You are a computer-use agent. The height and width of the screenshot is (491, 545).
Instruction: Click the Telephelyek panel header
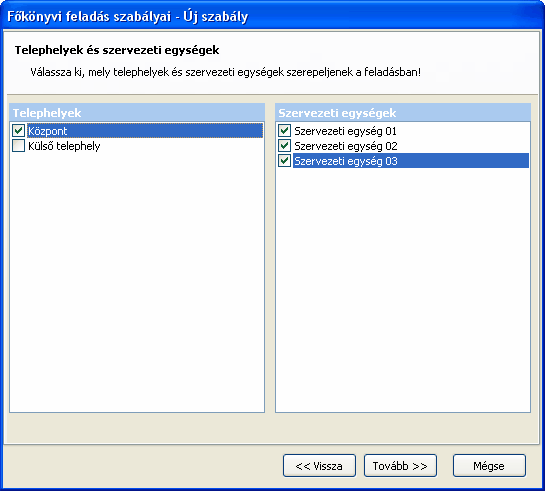pos(137,113)
